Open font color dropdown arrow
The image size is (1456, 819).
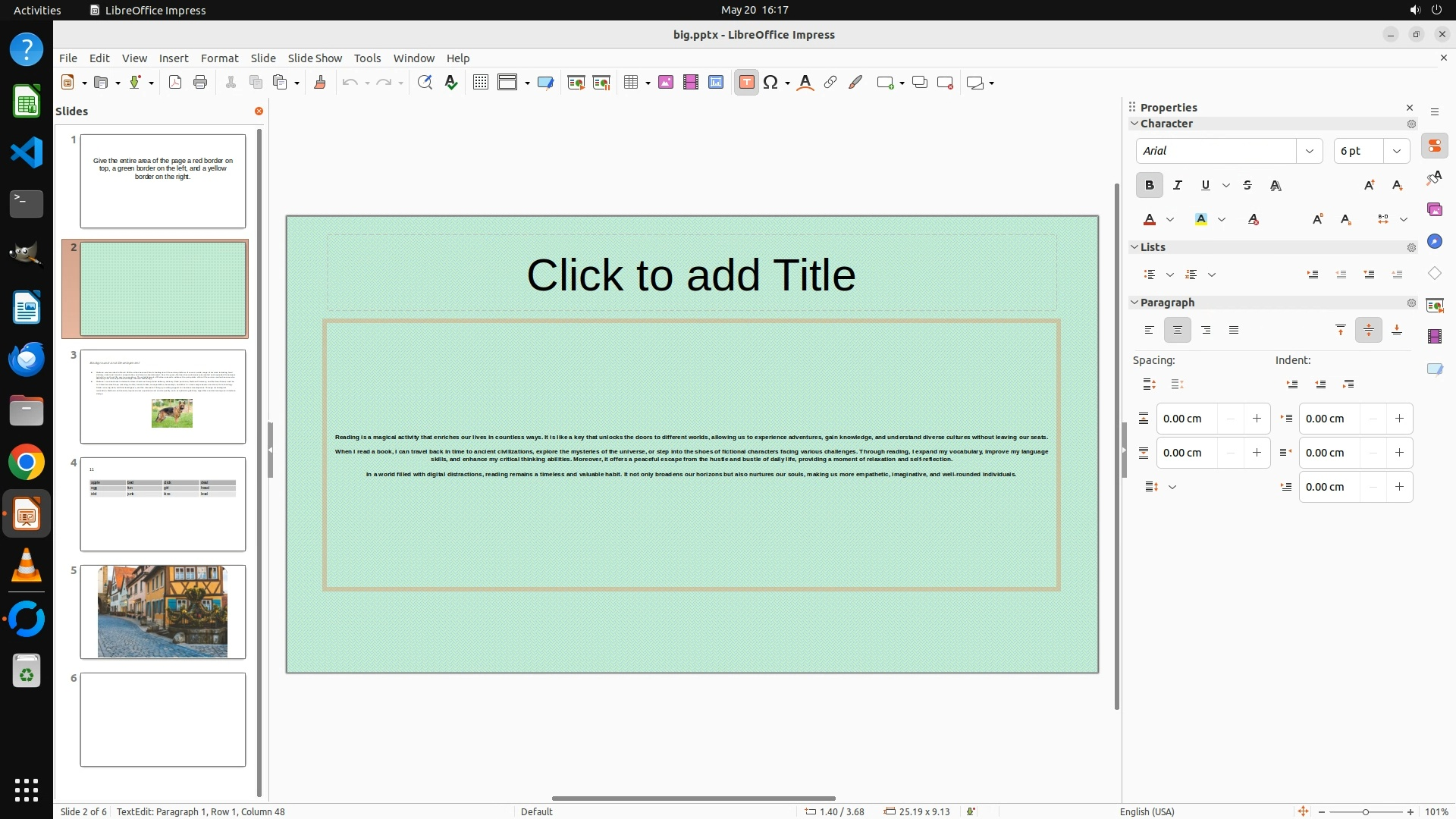(1170, 220)
